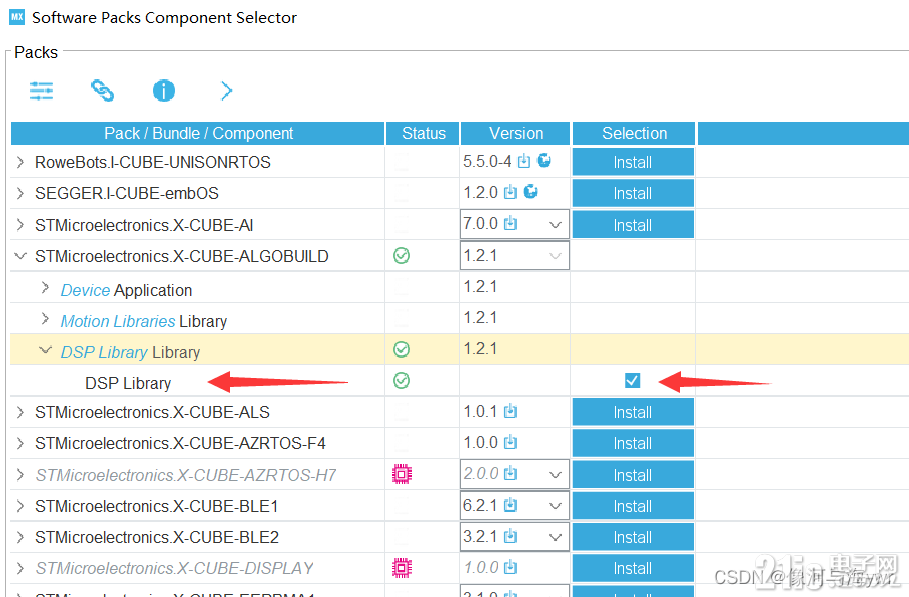Click the download icon for X-CUBE-ALS 1.0.1
The image size is (909, 597).
point(510,412)
